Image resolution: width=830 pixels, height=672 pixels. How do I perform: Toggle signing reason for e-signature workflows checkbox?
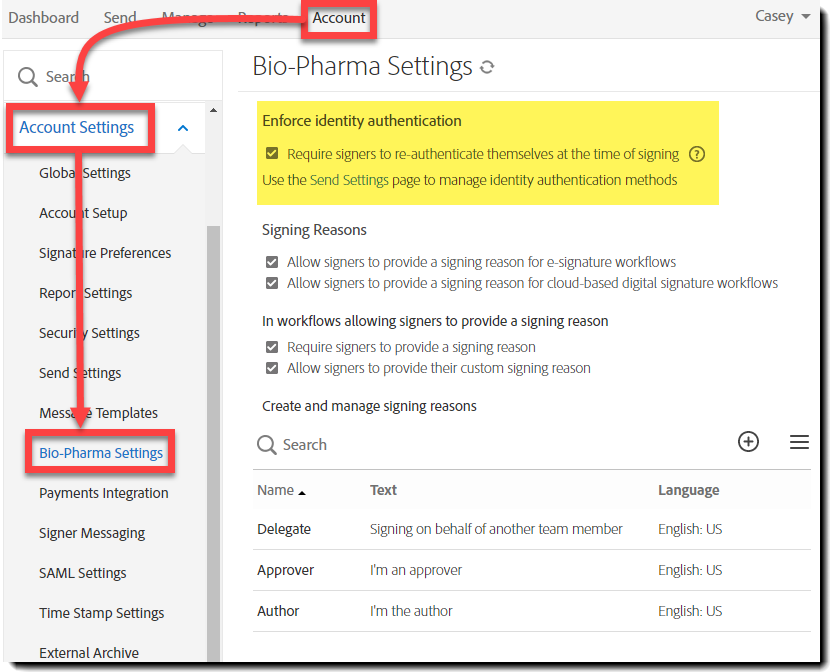[x=272, y=262]
